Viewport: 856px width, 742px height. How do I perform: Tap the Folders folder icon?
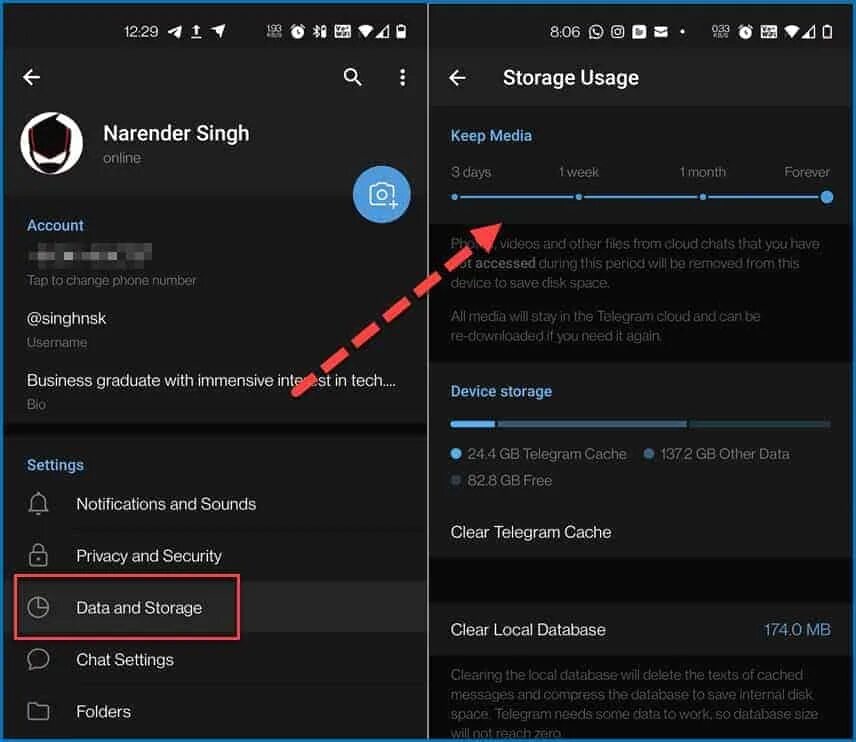(x=38, y=711)
